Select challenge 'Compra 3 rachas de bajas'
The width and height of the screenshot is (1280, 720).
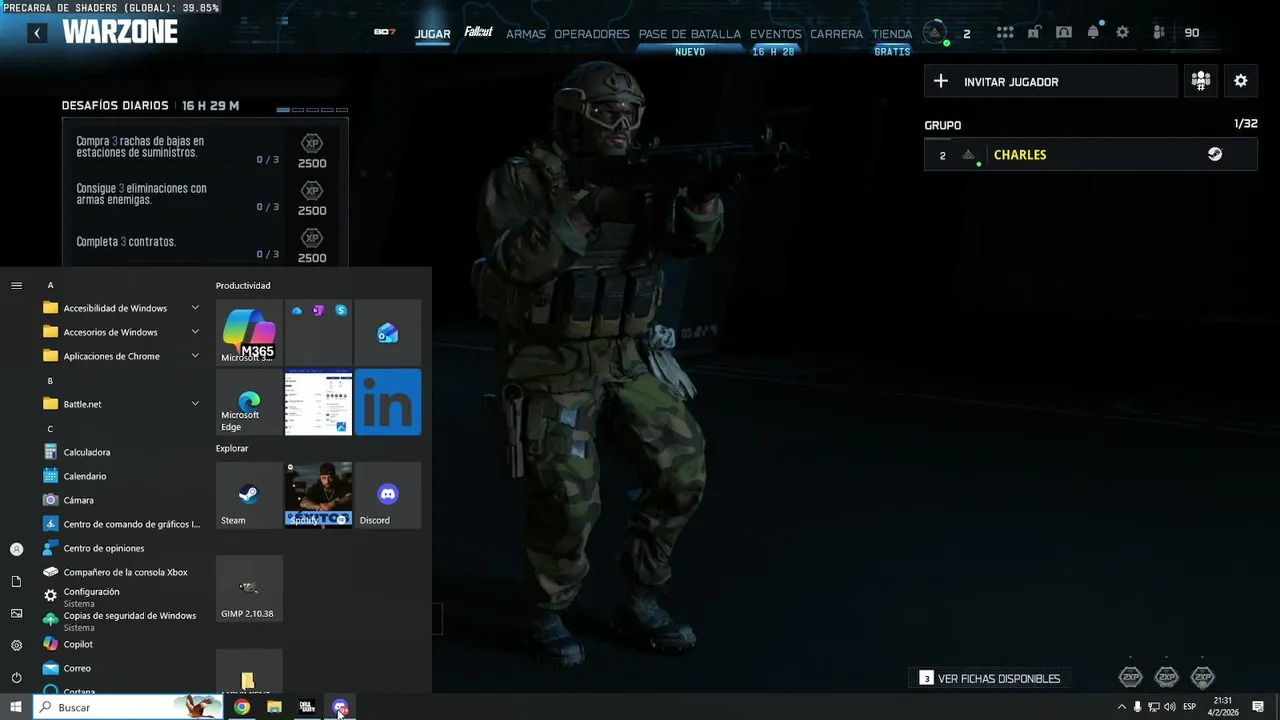(205, 148)
